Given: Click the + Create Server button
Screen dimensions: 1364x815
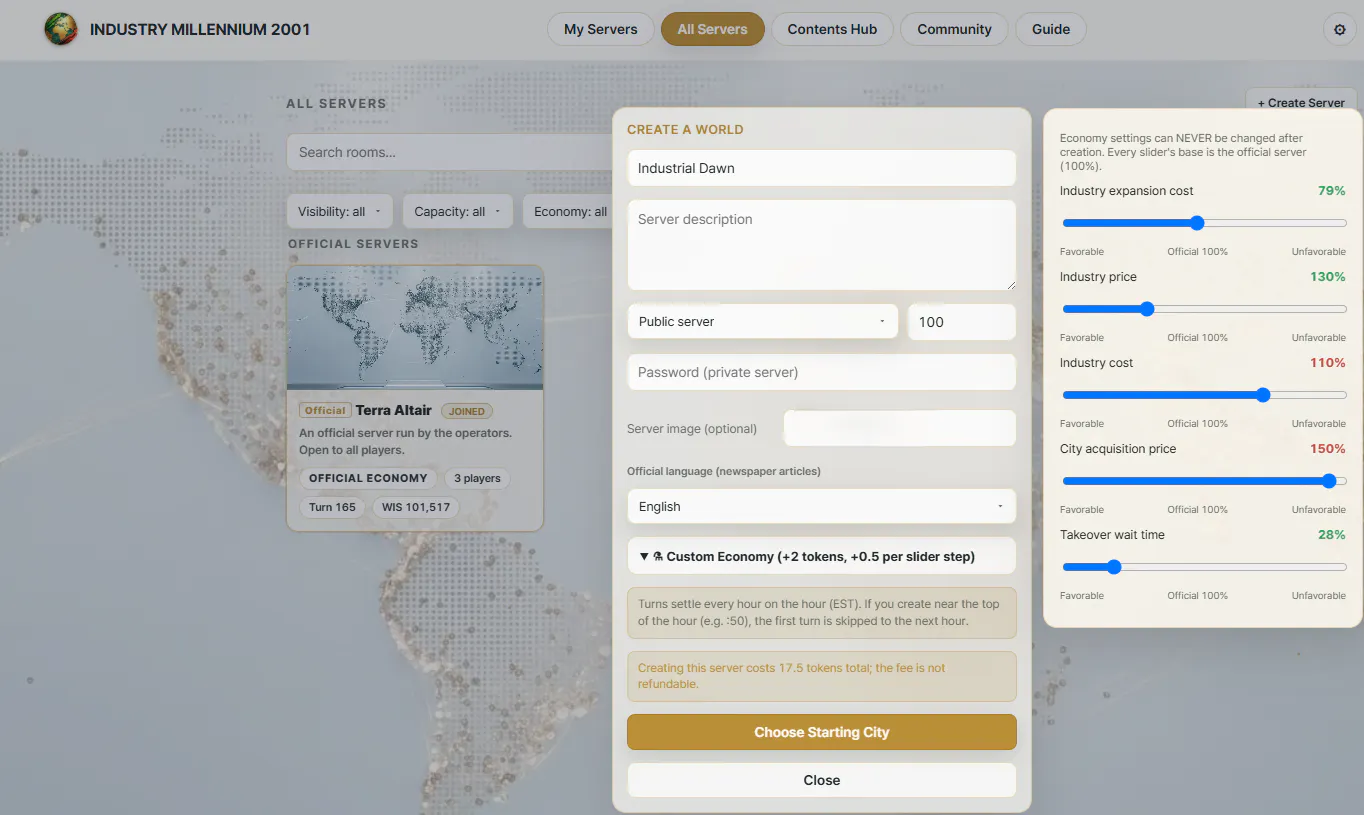Looking at the screenshot, I should tap(1301, 102).
